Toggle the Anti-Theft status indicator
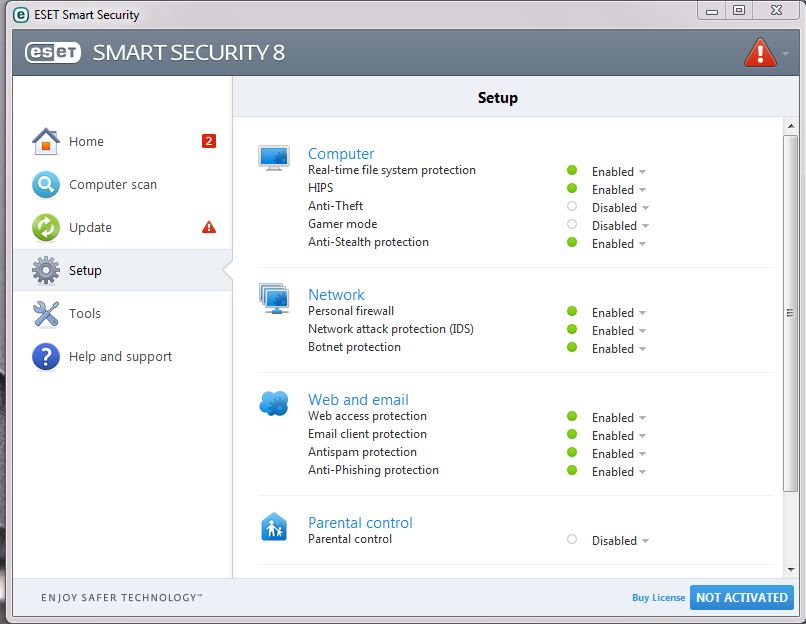Image resolution: width=806 pixels, height=624 pixels. coord(572,207)
